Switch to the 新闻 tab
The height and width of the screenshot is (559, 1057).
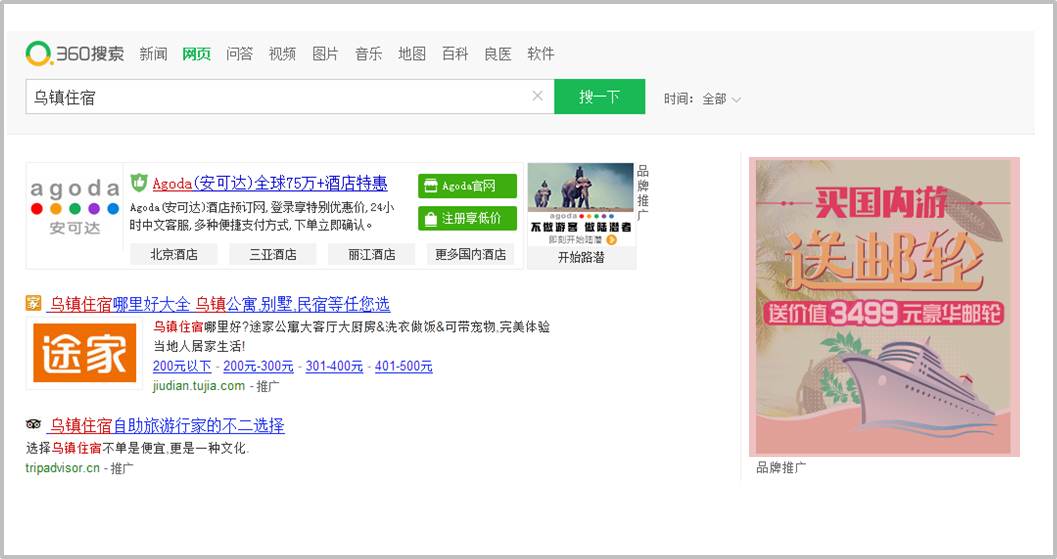coord(153,54)
